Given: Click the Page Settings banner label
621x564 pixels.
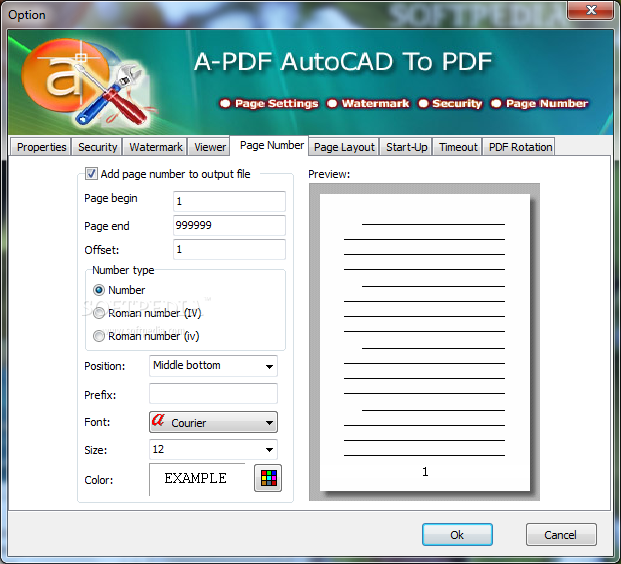Looking at the screenshot, I should point(276,103).
